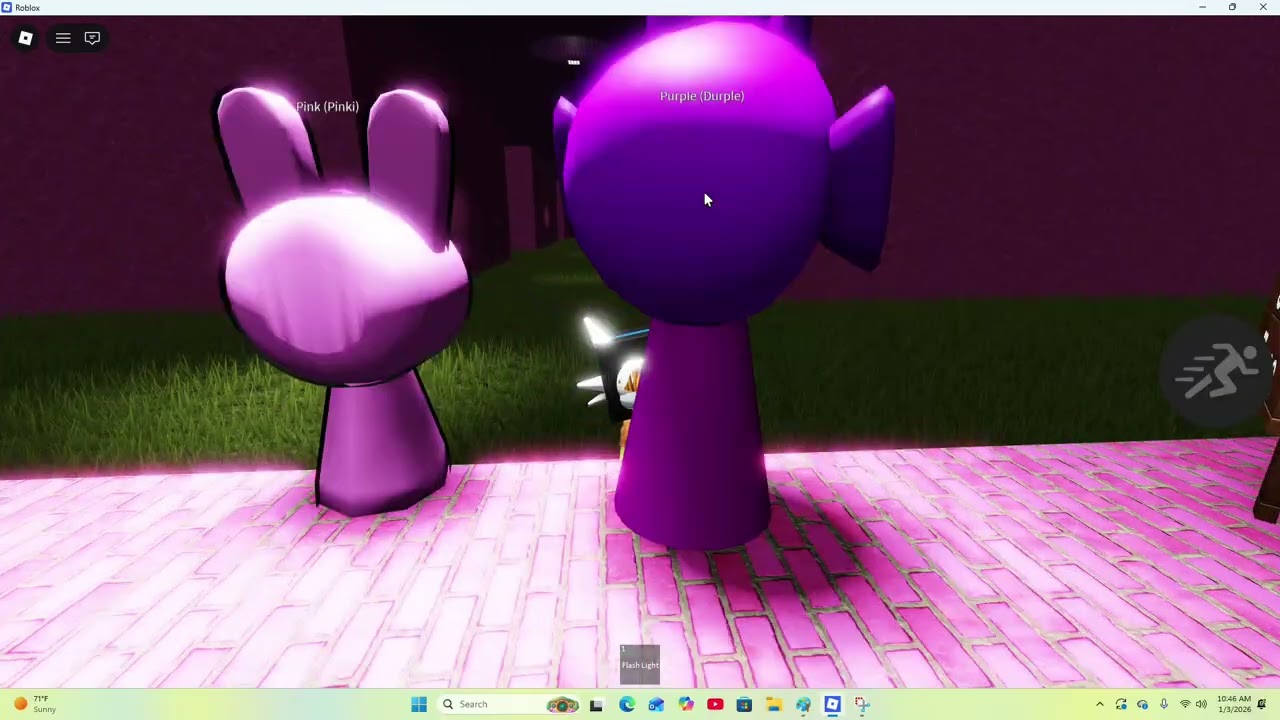This screenshot has width=1280, height=720.
Task: Open Snipping Tool from the taskbar
Action: 862,704
